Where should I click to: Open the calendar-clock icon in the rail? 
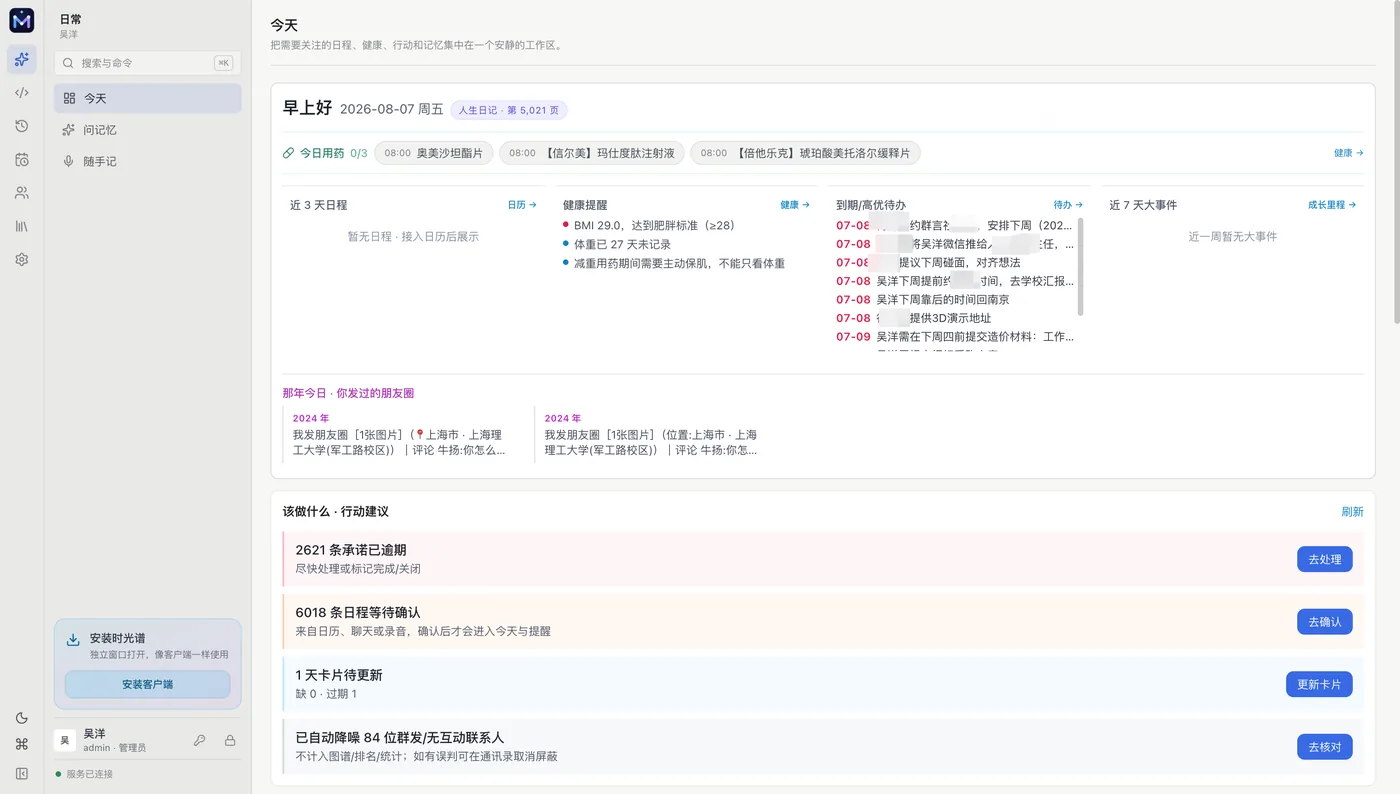21,160
